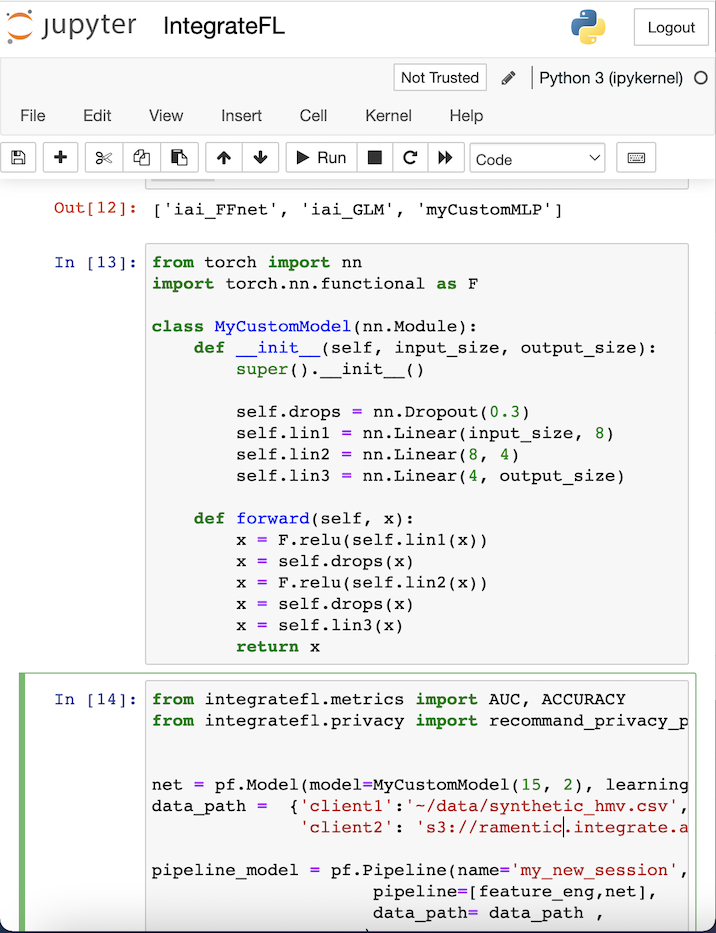This screenshot has height=933, width=716.
Task: Open the cell type Code dropdown
Action: click(538, 158)
